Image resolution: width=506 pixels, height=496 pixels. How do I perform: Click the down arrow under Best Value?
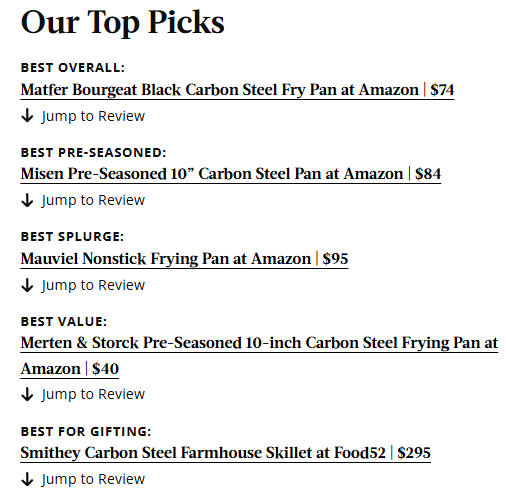pyautogui.click(x=27, y=394)
